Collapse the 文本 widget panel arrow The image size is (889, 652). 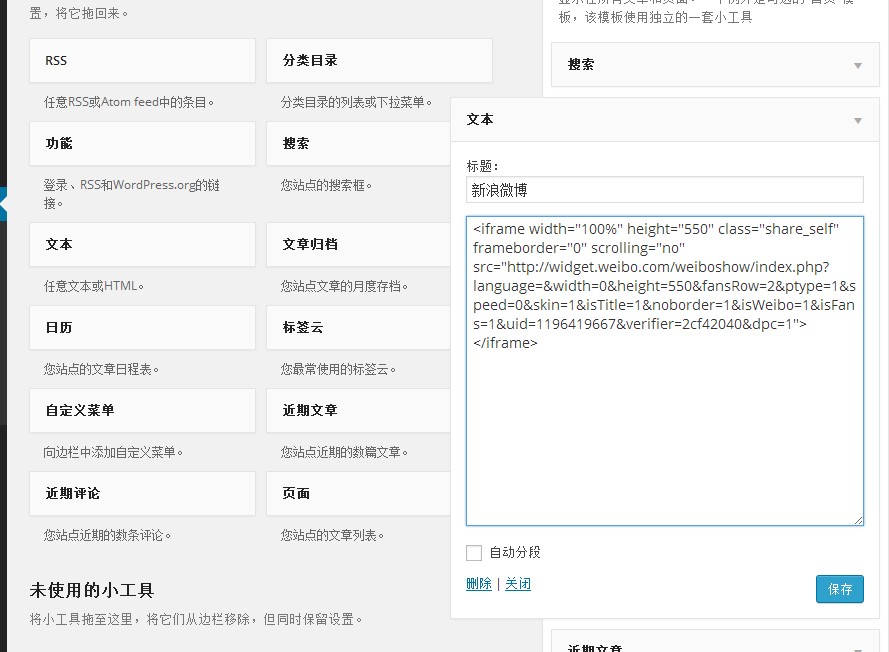857,120
